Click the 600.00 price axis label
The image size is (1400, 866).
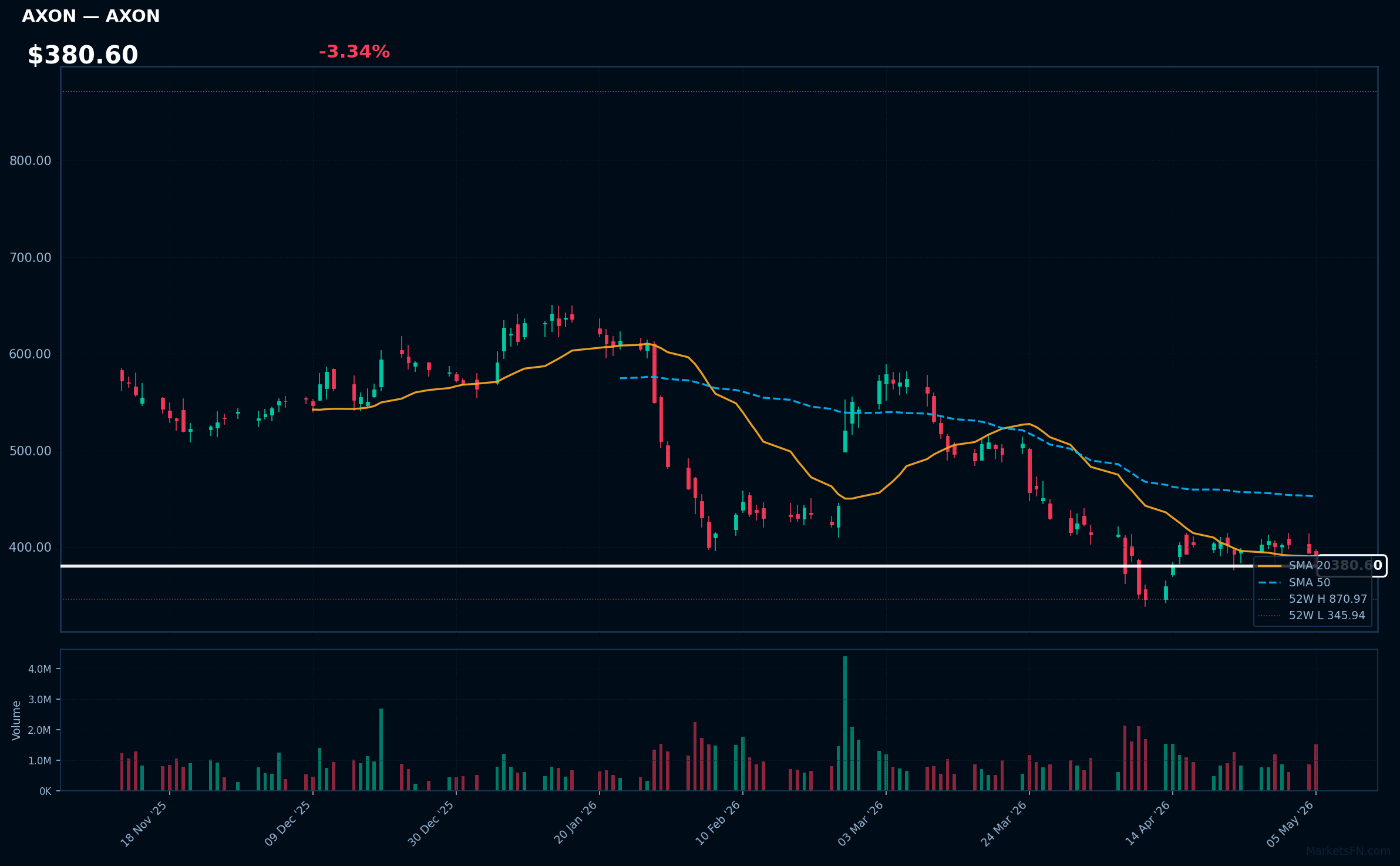coord(31,354)
